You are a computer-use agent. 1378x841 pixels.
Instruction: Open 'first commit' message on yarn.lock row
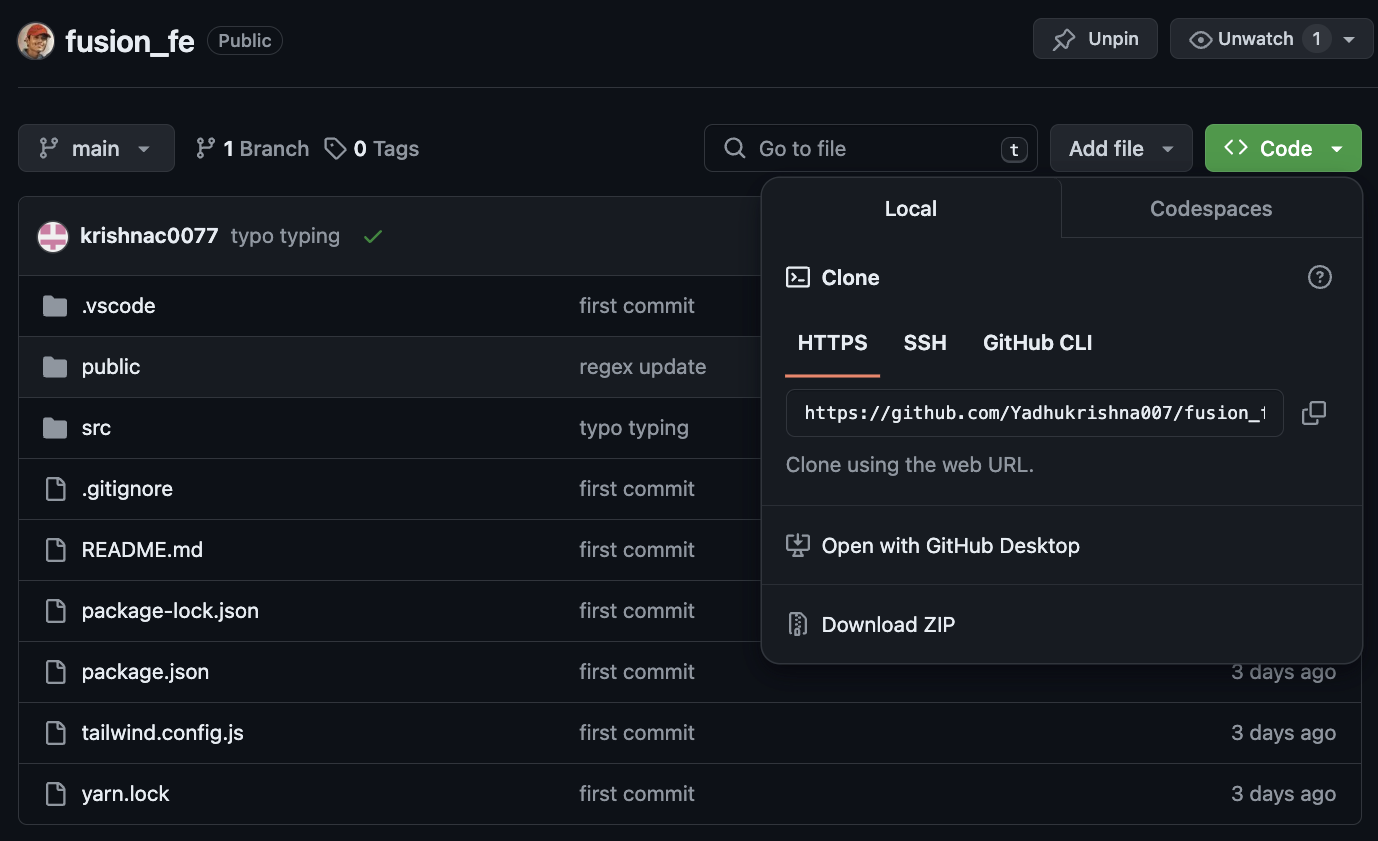[637, 794]
